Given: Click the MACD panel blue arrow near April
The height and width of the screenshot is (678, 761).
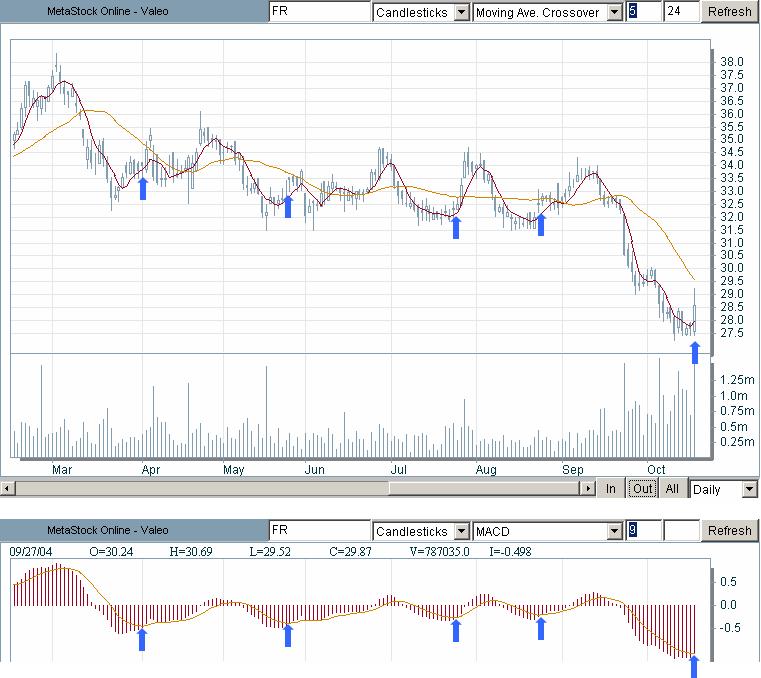Looking at the screenshot, I should pos(143,637).
